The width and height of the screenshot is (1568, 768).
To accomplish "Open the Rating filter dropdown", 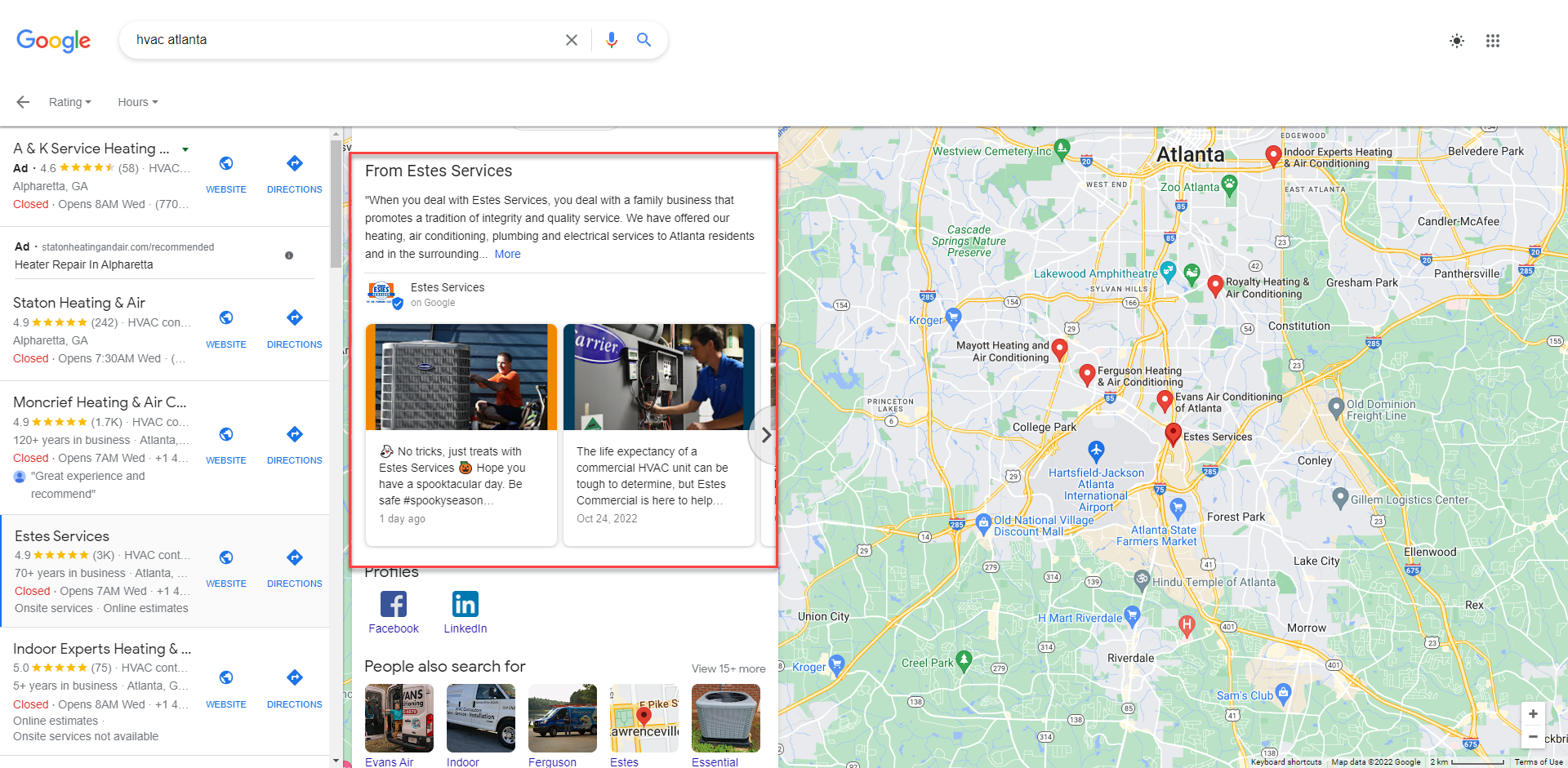I will click(x=70, y=102).
